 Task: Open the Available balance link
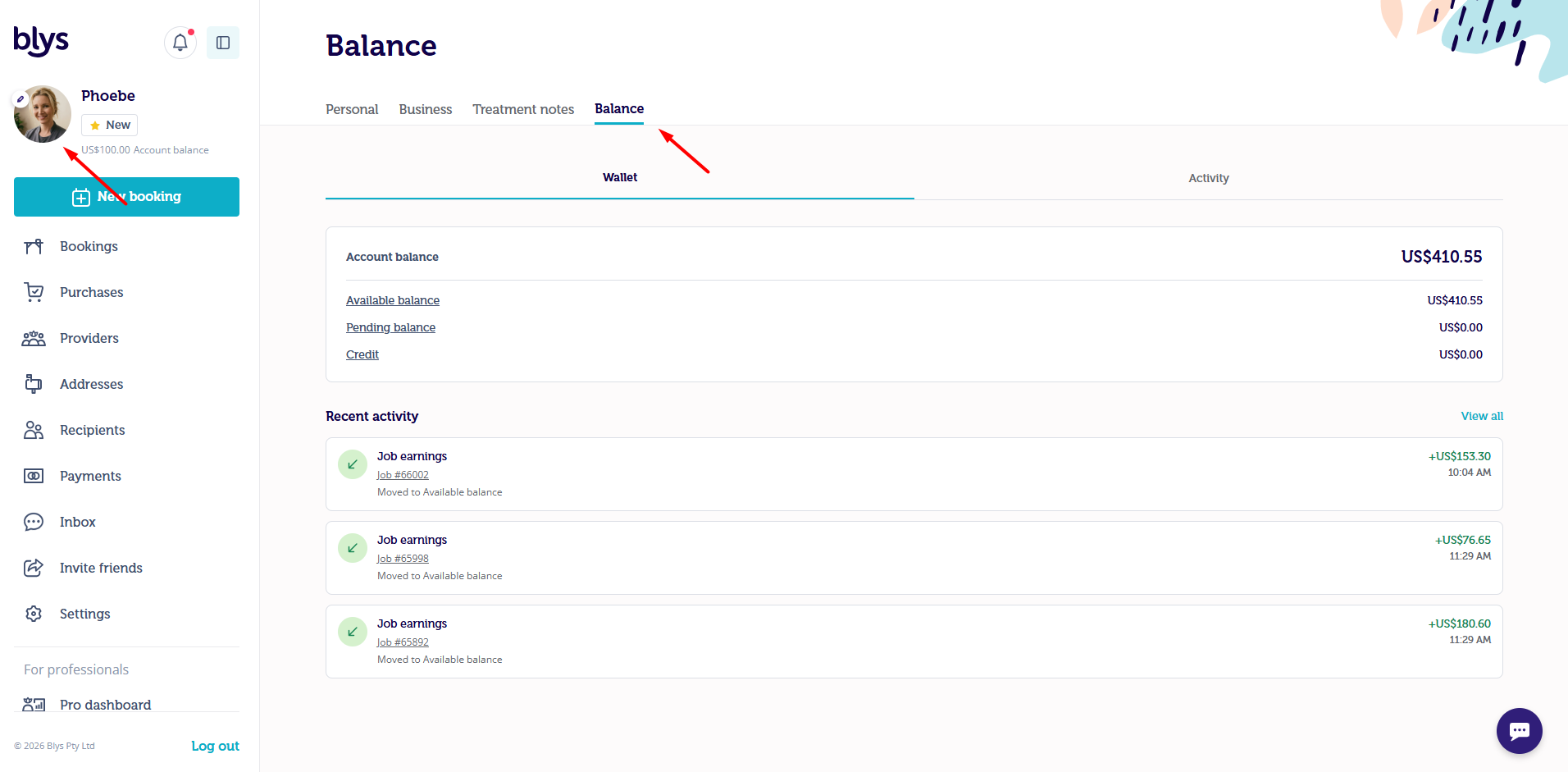393,300
